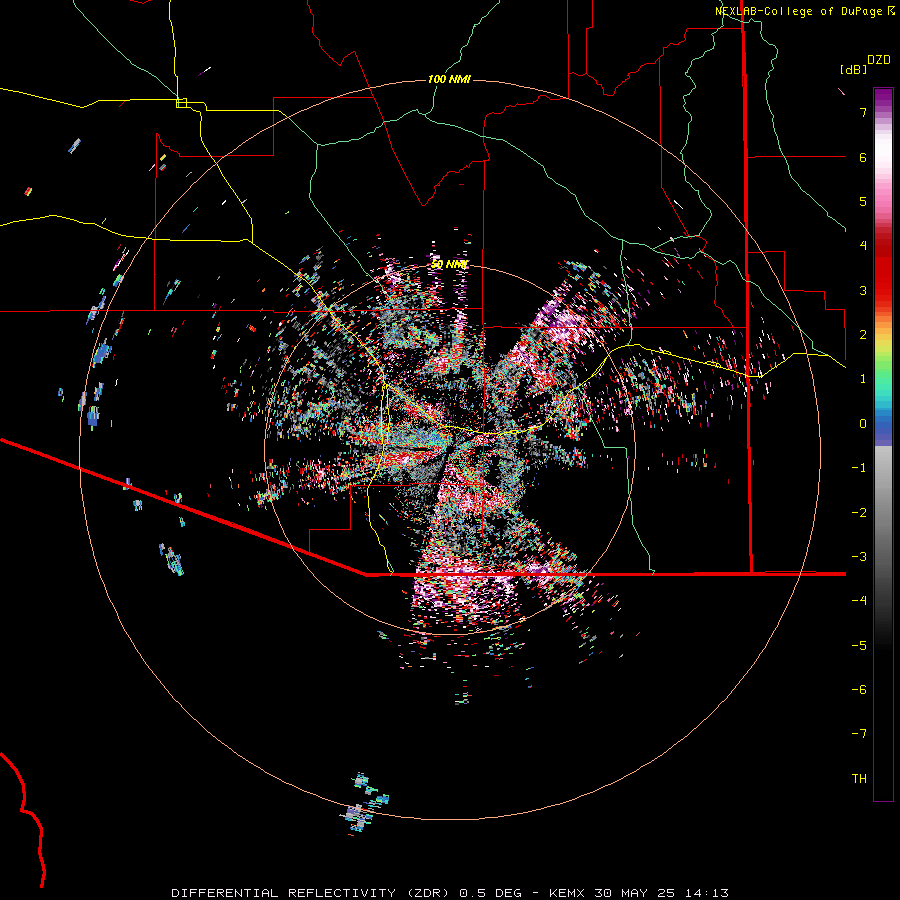Image resolution: width=900 pixels, height=900 pixels.
Task: Click the scale value 3 label
Action: [863, 290]
